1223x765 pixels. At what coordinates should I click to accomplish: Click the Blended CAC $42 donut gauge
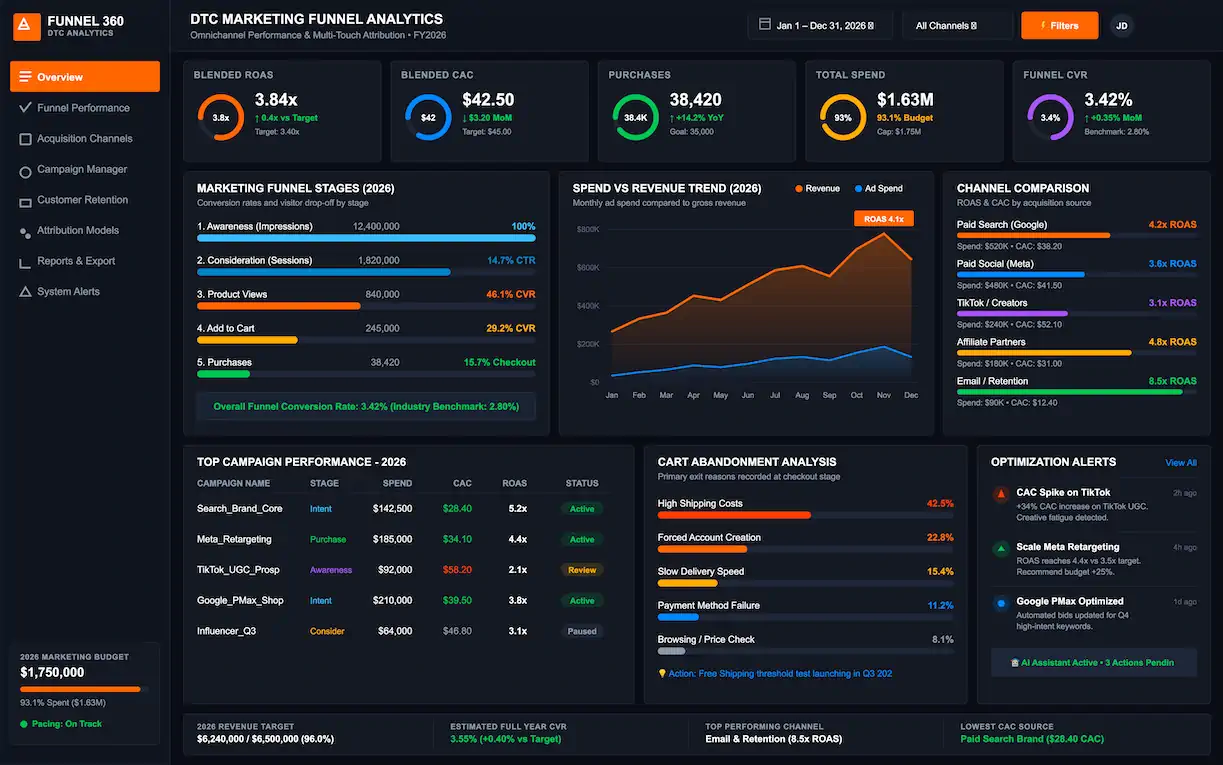tap(428, 118)
